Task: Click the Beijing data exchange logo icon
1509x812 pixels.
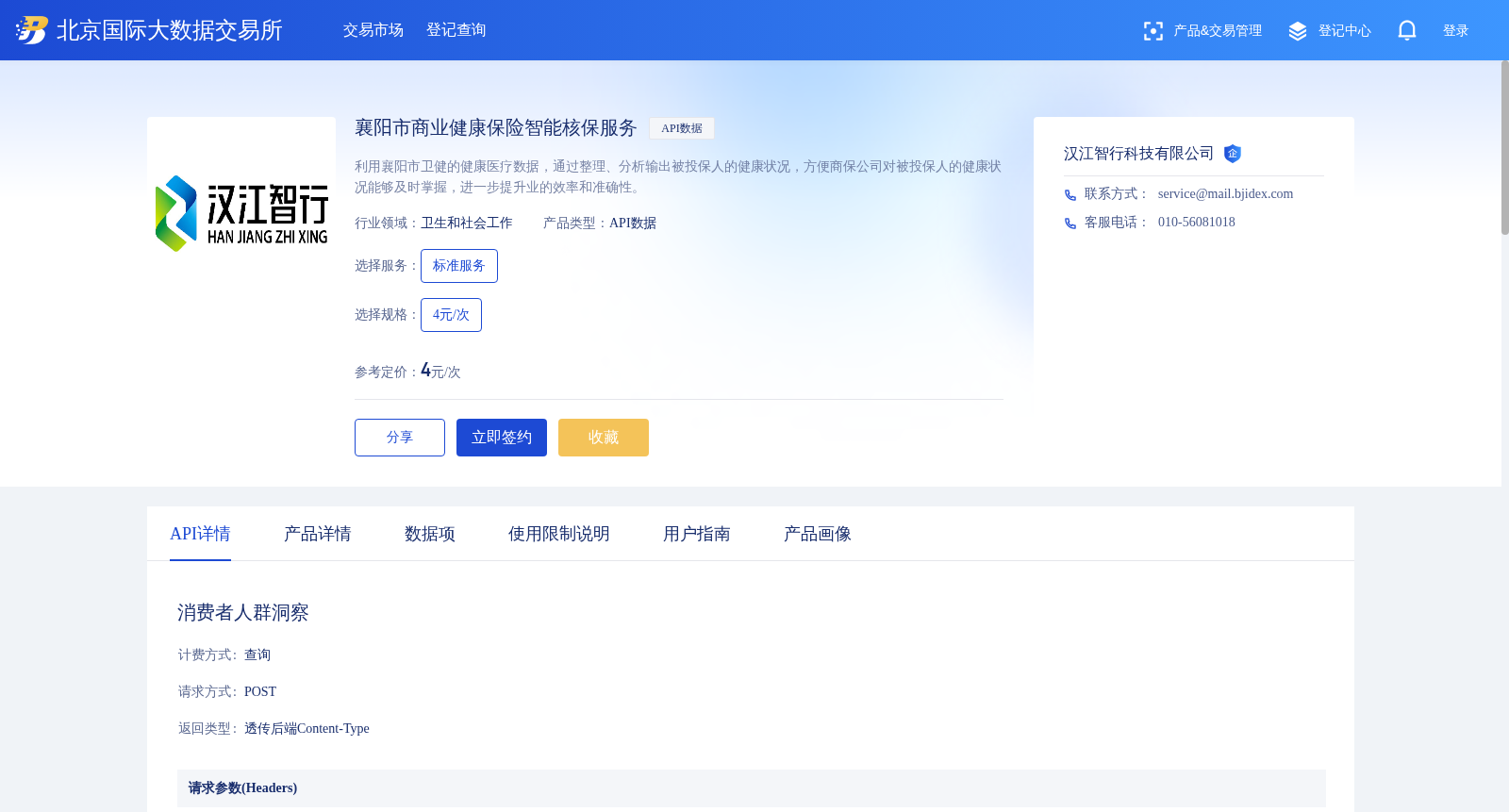Action: tap(31, 30)
